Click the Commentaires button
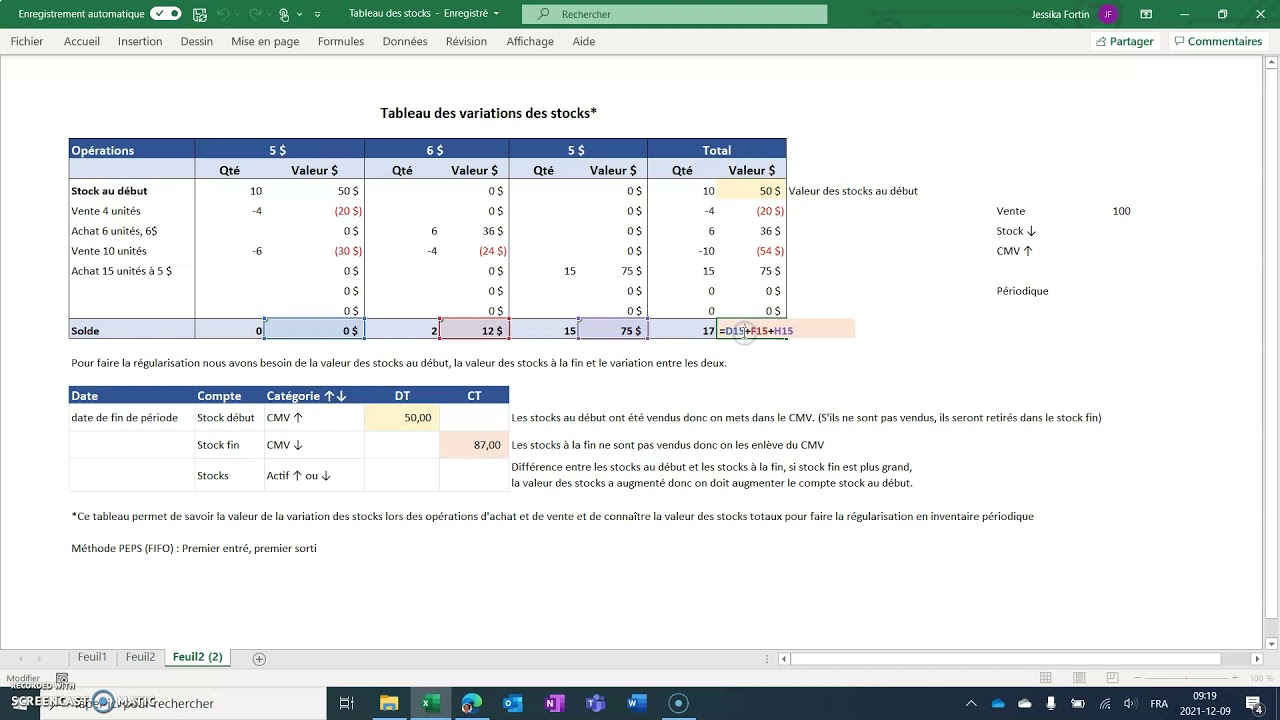 point(1218,41)
